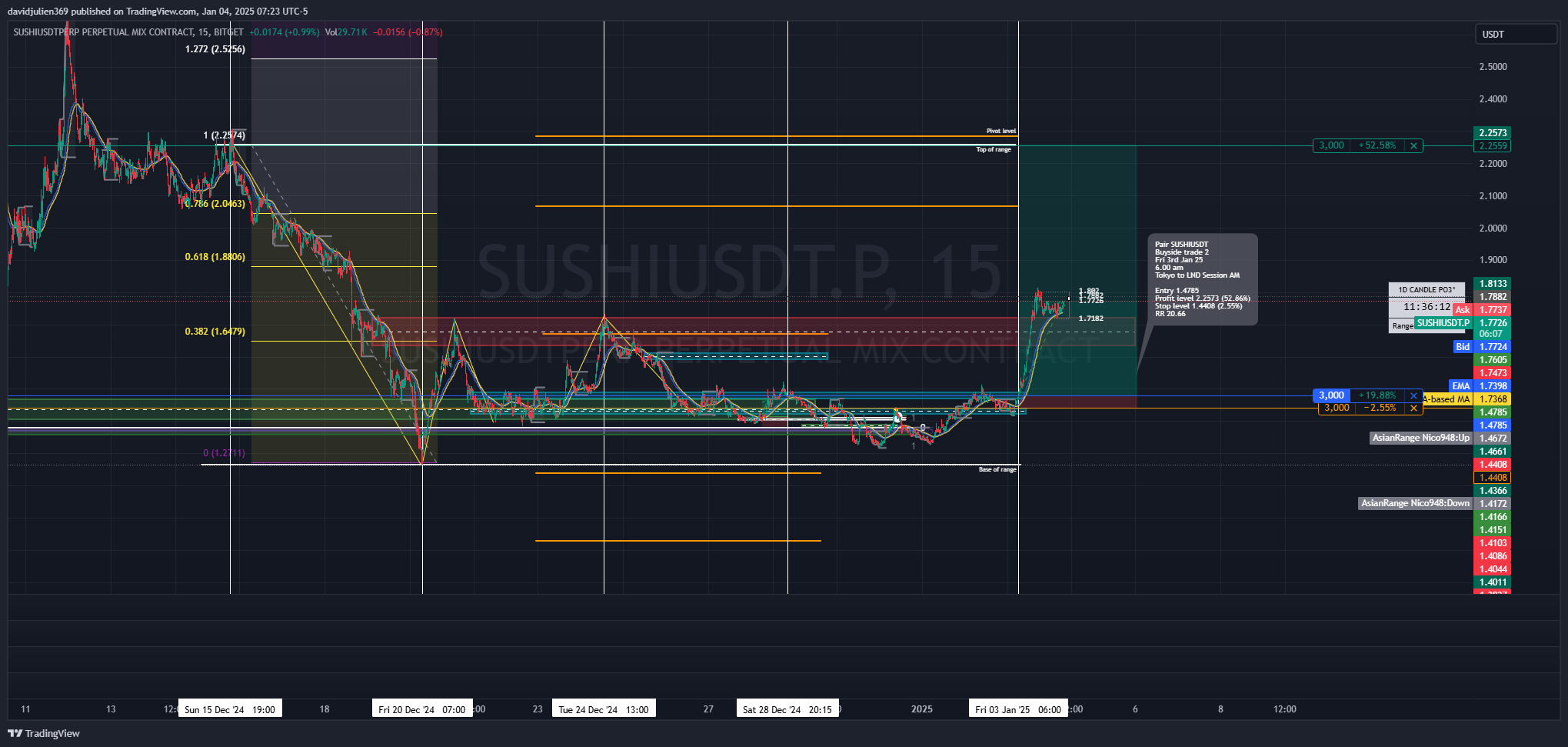This screenshot has height=747, width=1568.
Task: Click the Fib level 1.272 (2.5256) label
Action: point(215,49)
